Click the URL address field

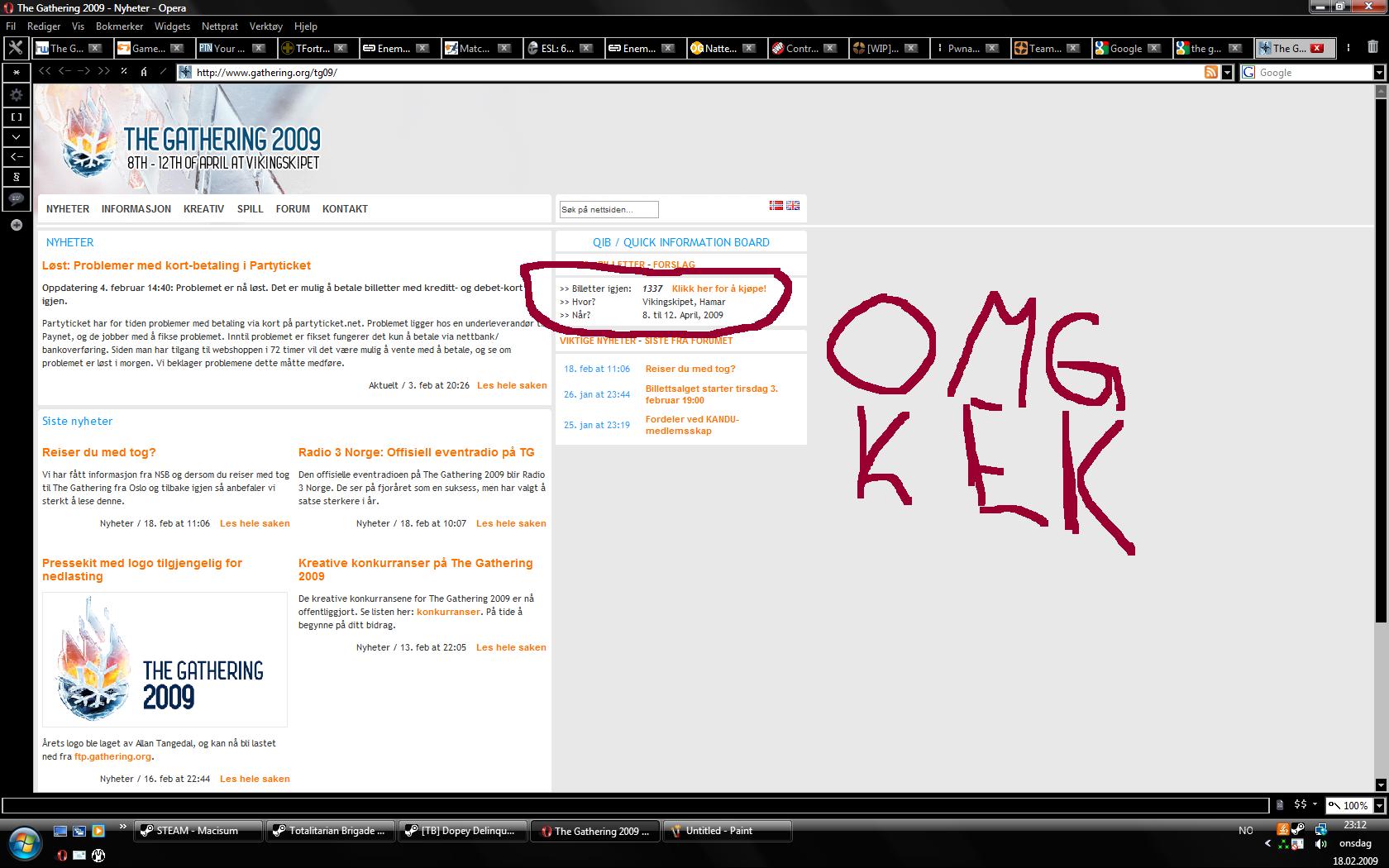697,73
